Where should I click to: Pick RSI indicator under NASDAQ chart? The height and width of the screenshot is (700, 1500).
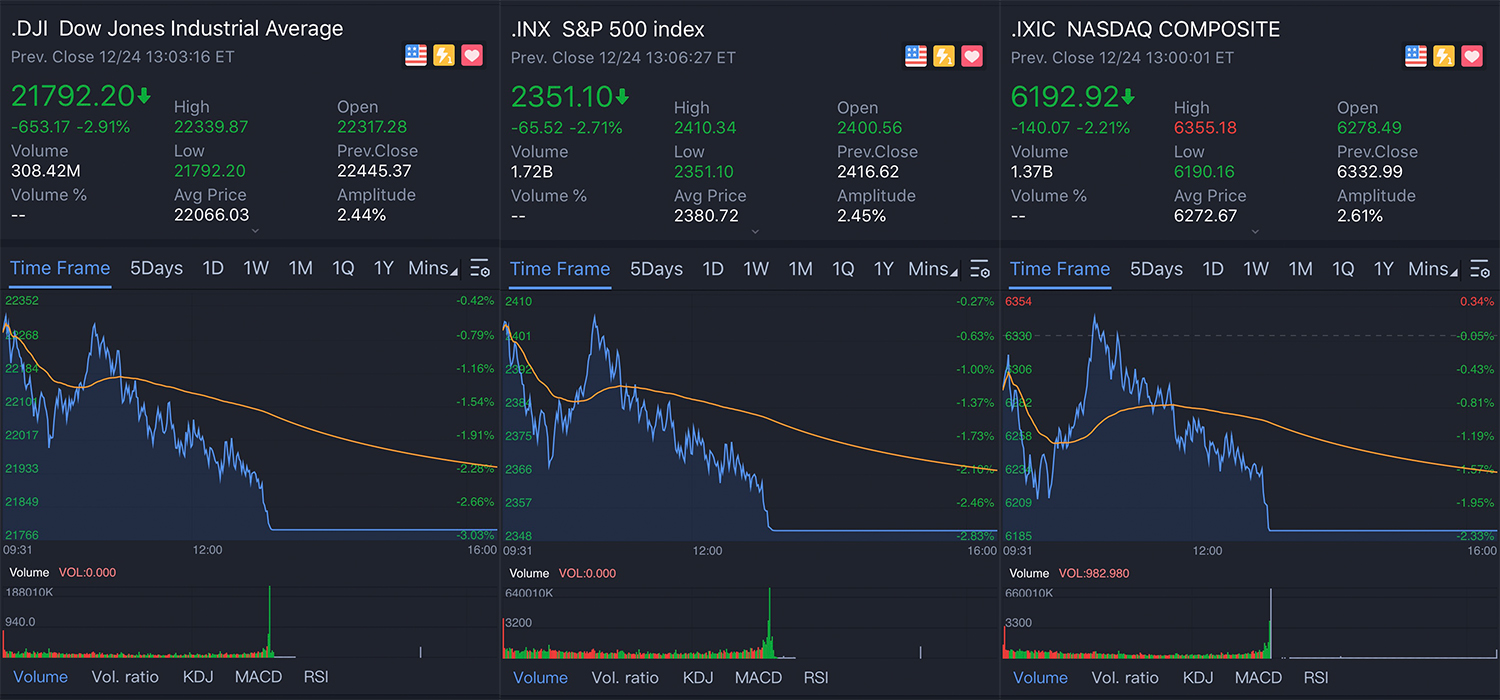tap(1316, 677)
